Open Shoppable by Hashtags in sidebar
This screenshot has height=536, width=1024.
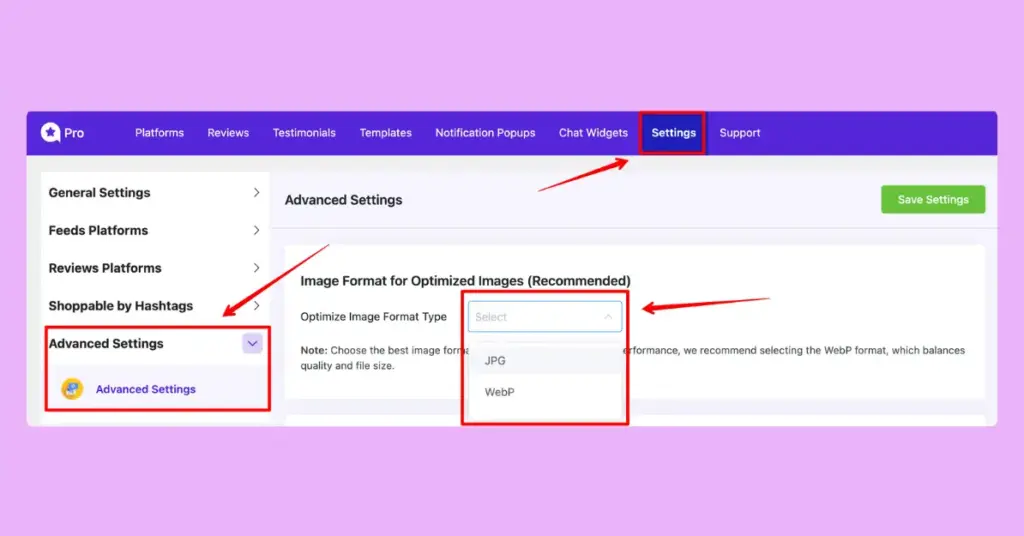(x=120, y=306)
